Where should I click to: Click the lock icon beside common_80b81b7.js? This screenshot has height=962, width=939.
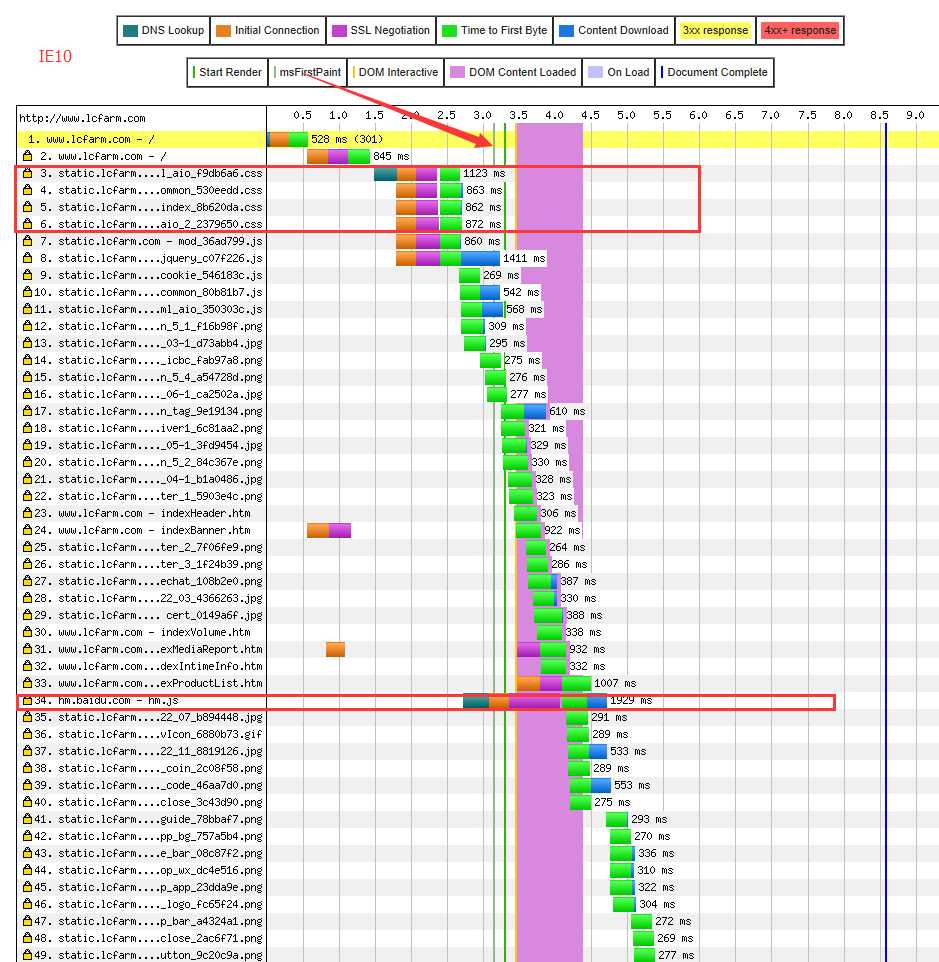[27, 292]
